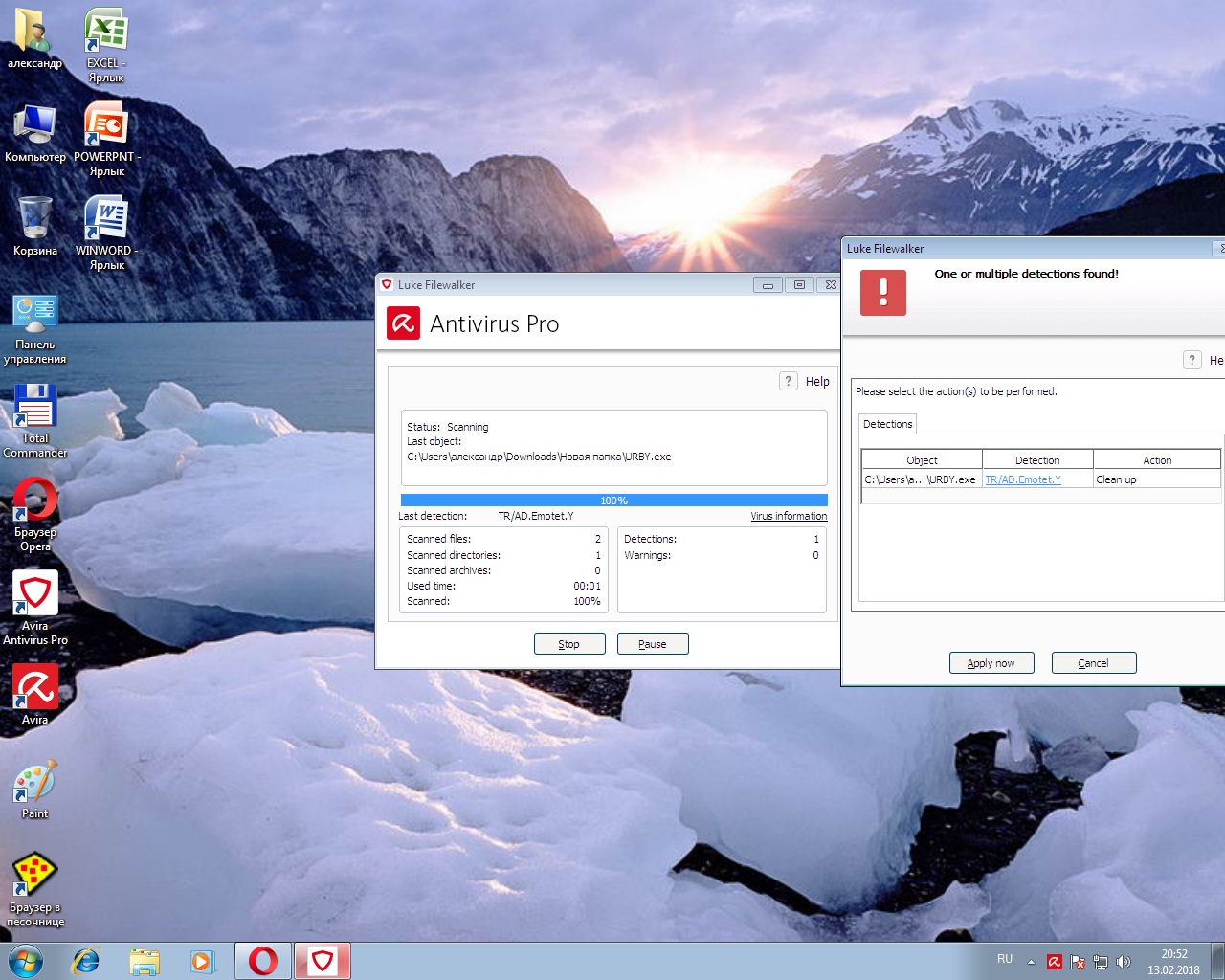This screenshot has width=1225, height=980.
Task: Cancel the detections dialog
Action: click(1093, 663)
